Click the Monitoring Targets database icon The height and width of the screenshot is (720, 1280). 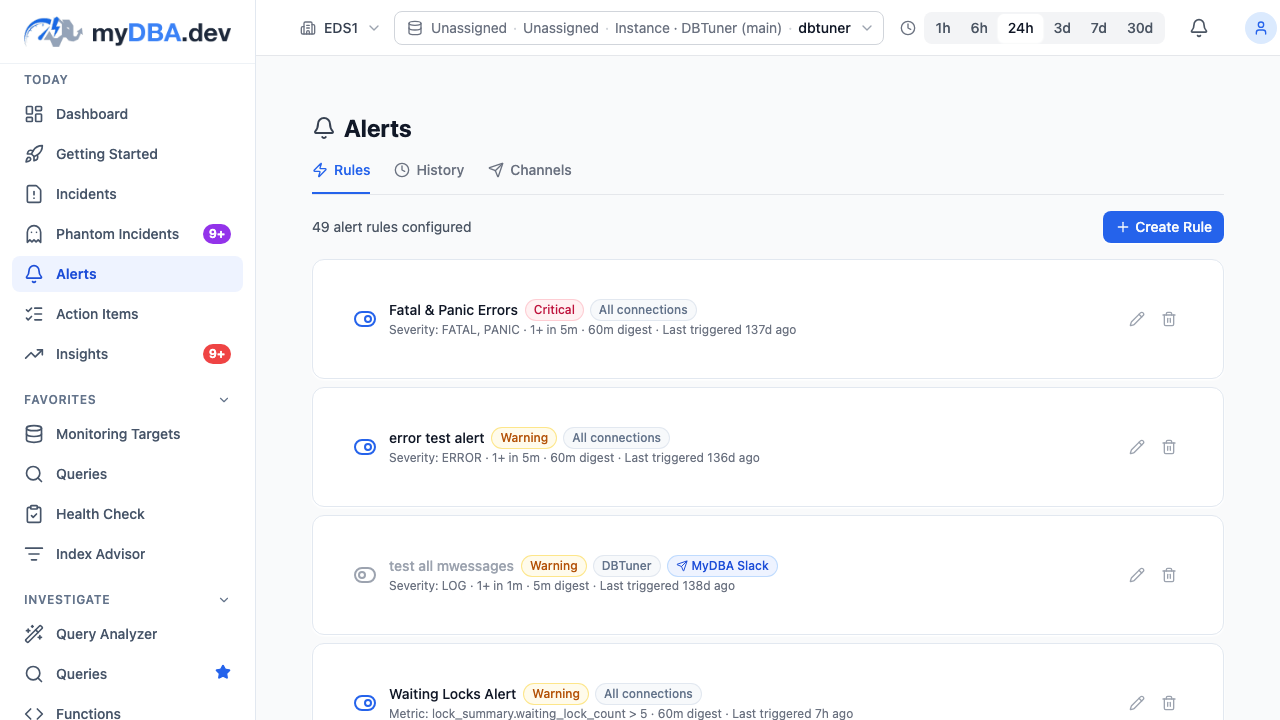(34, 434)
